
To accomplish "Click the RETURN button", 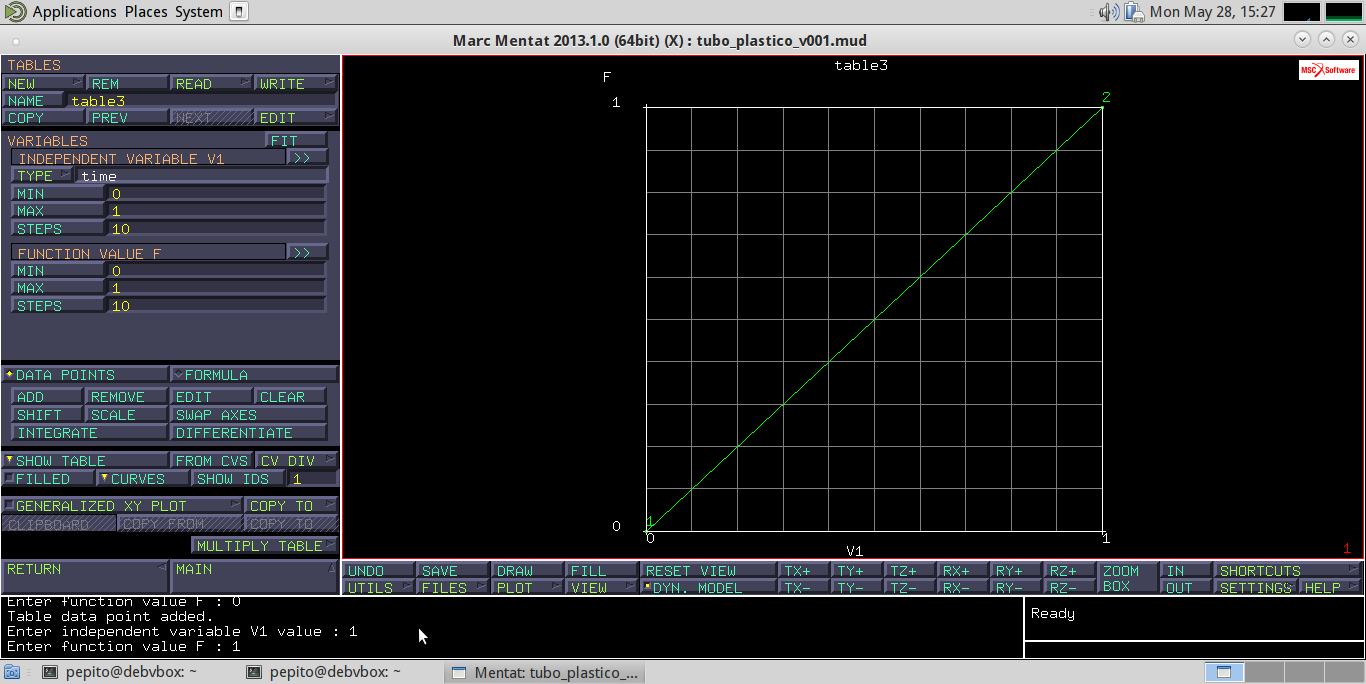I will [x=85, y=577].
